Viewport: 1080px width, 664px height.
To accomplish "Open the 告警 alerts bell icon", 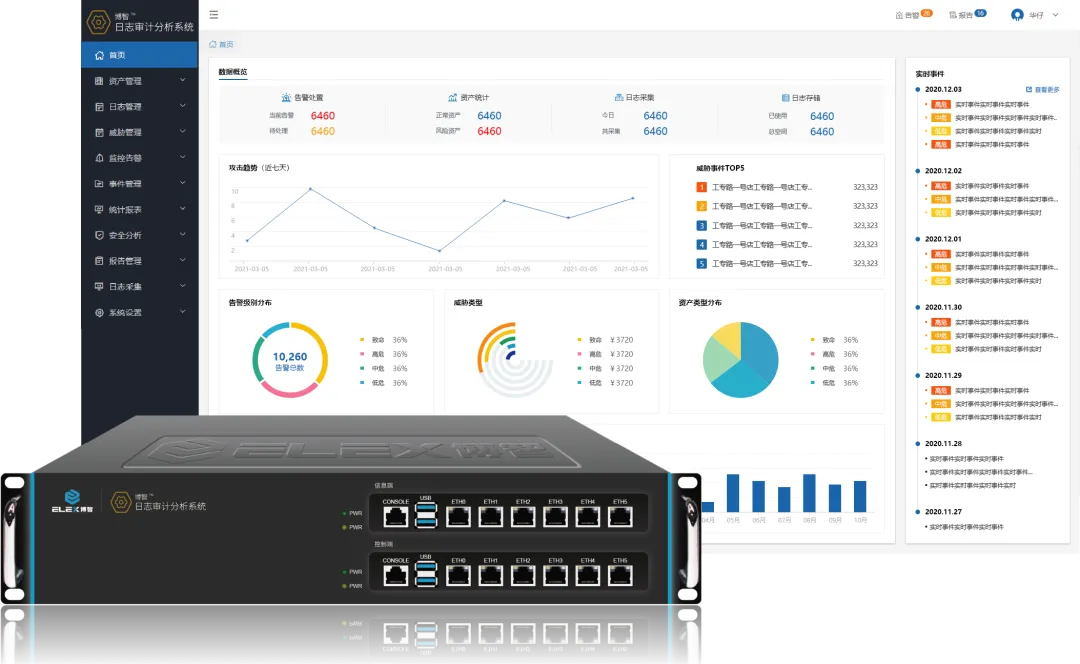I will [x=900, y=16].
